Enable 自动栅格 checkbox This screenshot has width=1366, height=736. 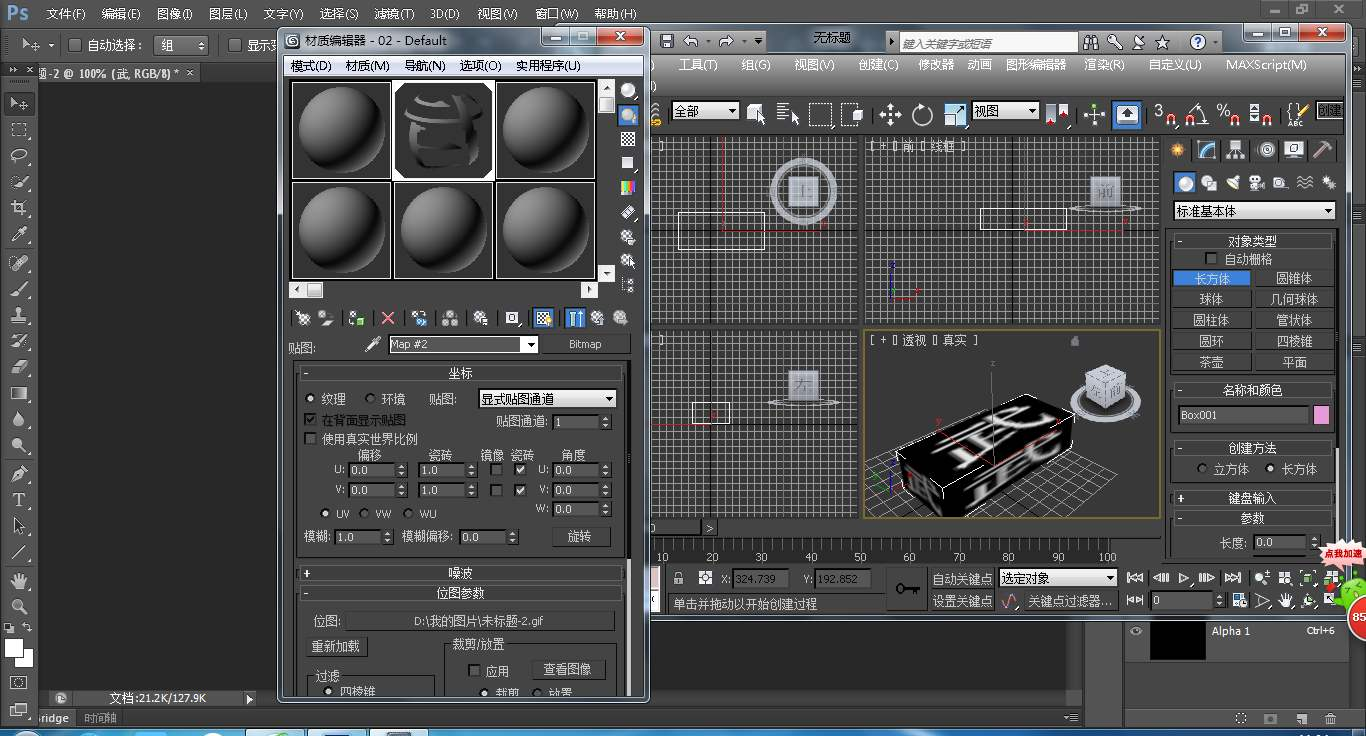1211,259
